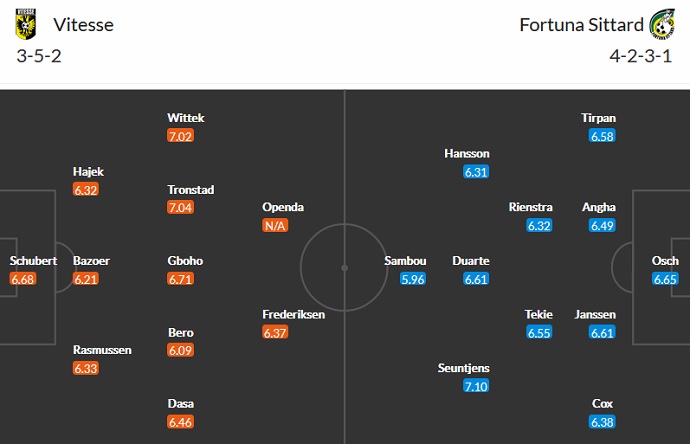Screen dimensions: 690x444
Task: Select Dasa's 6.46 rating badge
Action: [x=180, y=422]
